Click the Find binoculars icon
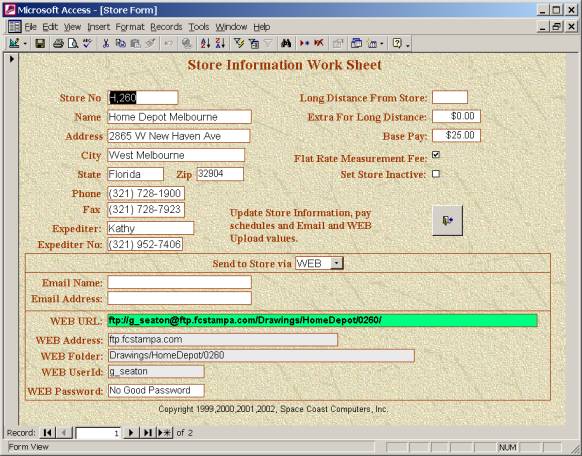Screen dimensions: 582x456 (x=286, y=43)
